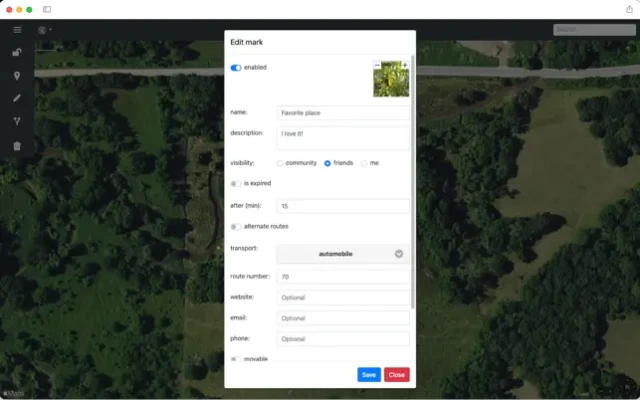Click the trash delete icon
The image size is (640, 400).
pos(17,146)
